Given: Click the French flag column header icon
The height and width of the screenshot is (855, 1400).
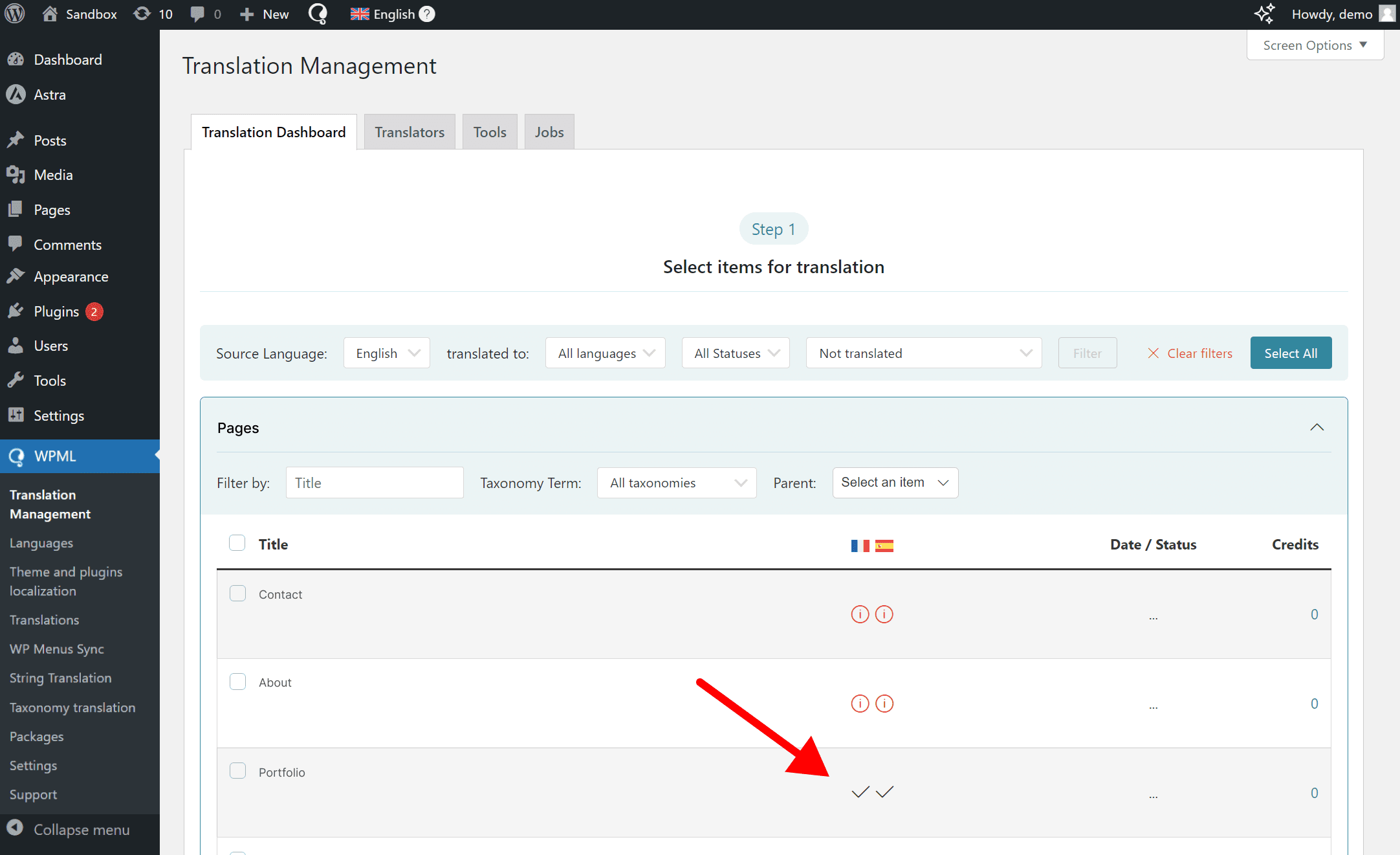Looking at the screenshot, I should (x=860, y=546).
